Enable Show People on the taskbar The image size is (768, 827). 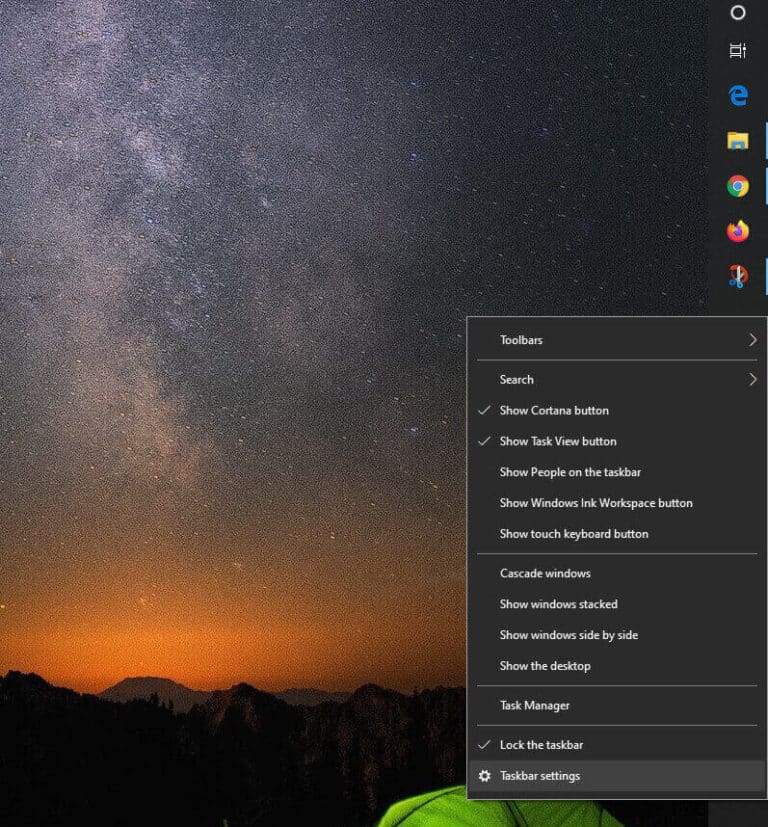(617, 472)
